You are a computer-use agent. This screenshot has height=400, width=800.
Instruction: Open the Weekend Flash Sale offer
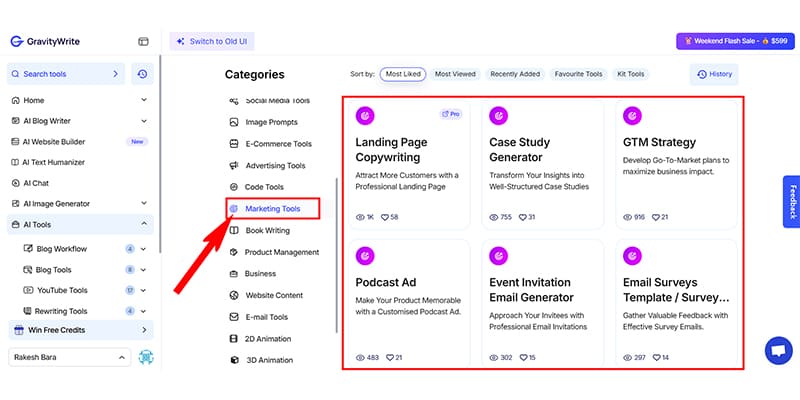(x=735, y=41)
